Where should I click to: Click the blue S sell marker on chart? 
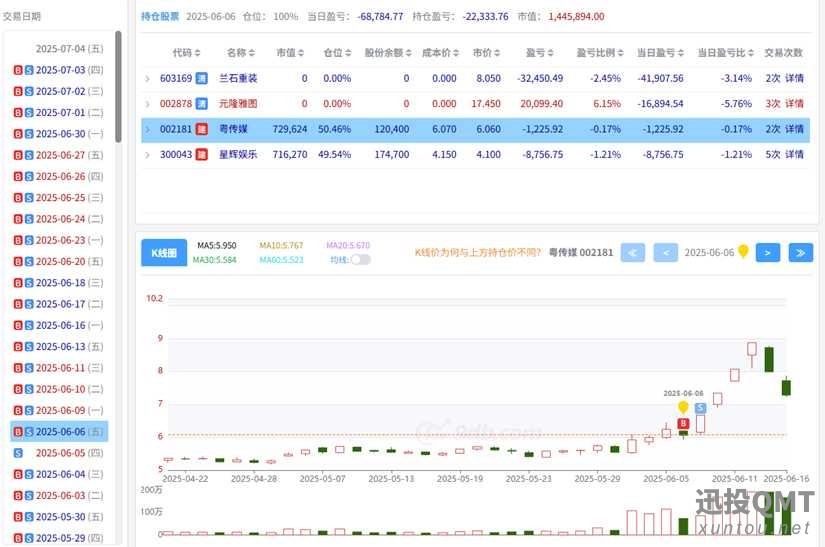pyautogui.click(x=700, y=408)
